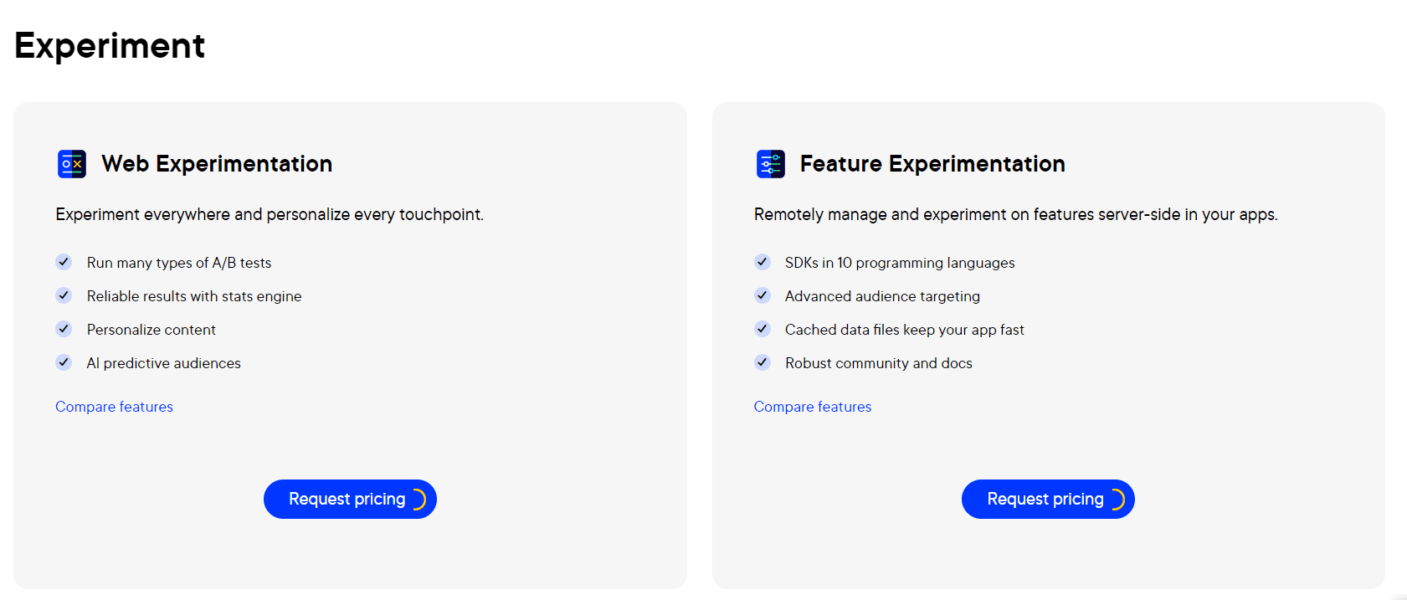Open Compare features under Web Experimentation
Viewport: 1407px width, 600px height.
coord(114,406)
